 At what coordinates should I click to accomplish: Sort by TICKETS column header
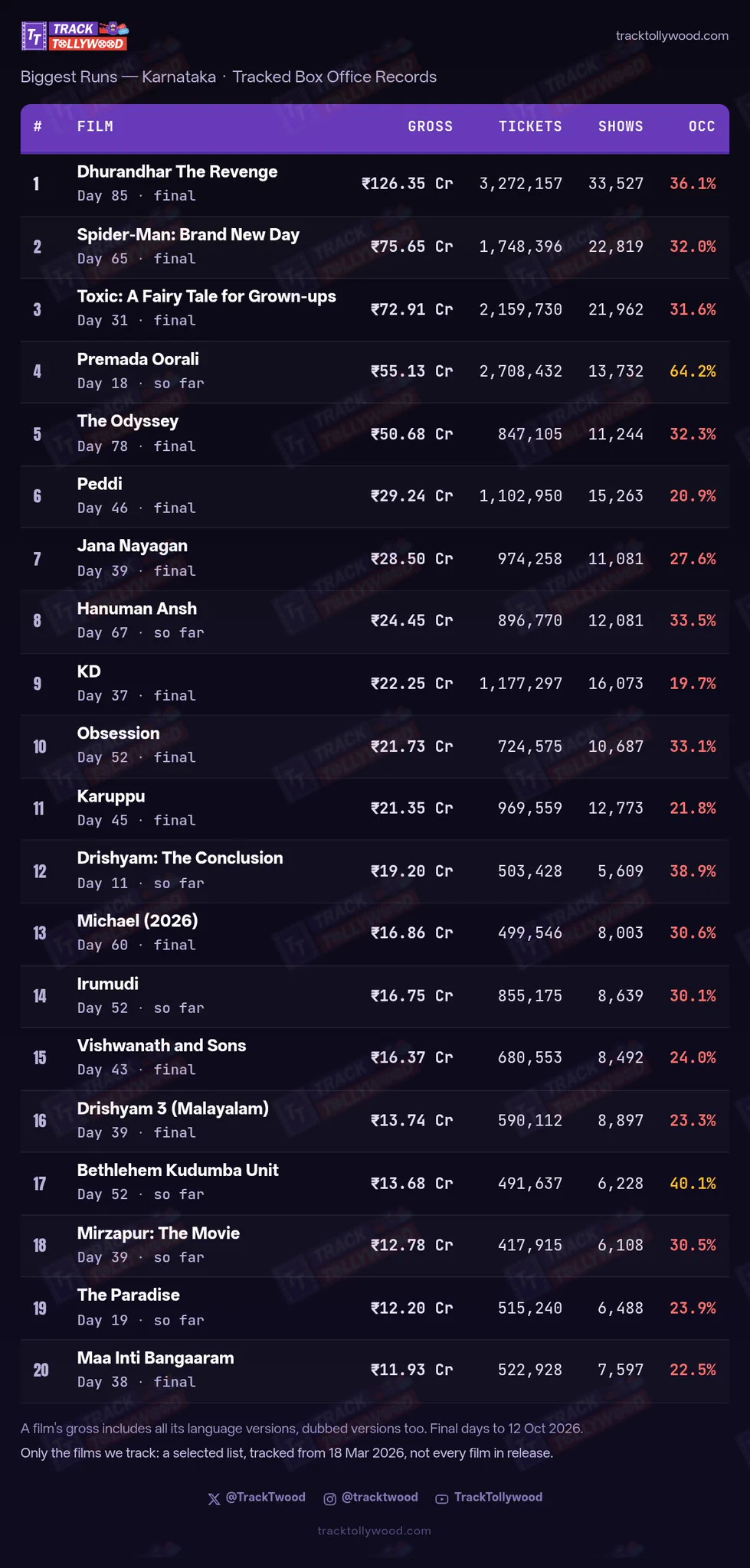click(530, 126)
